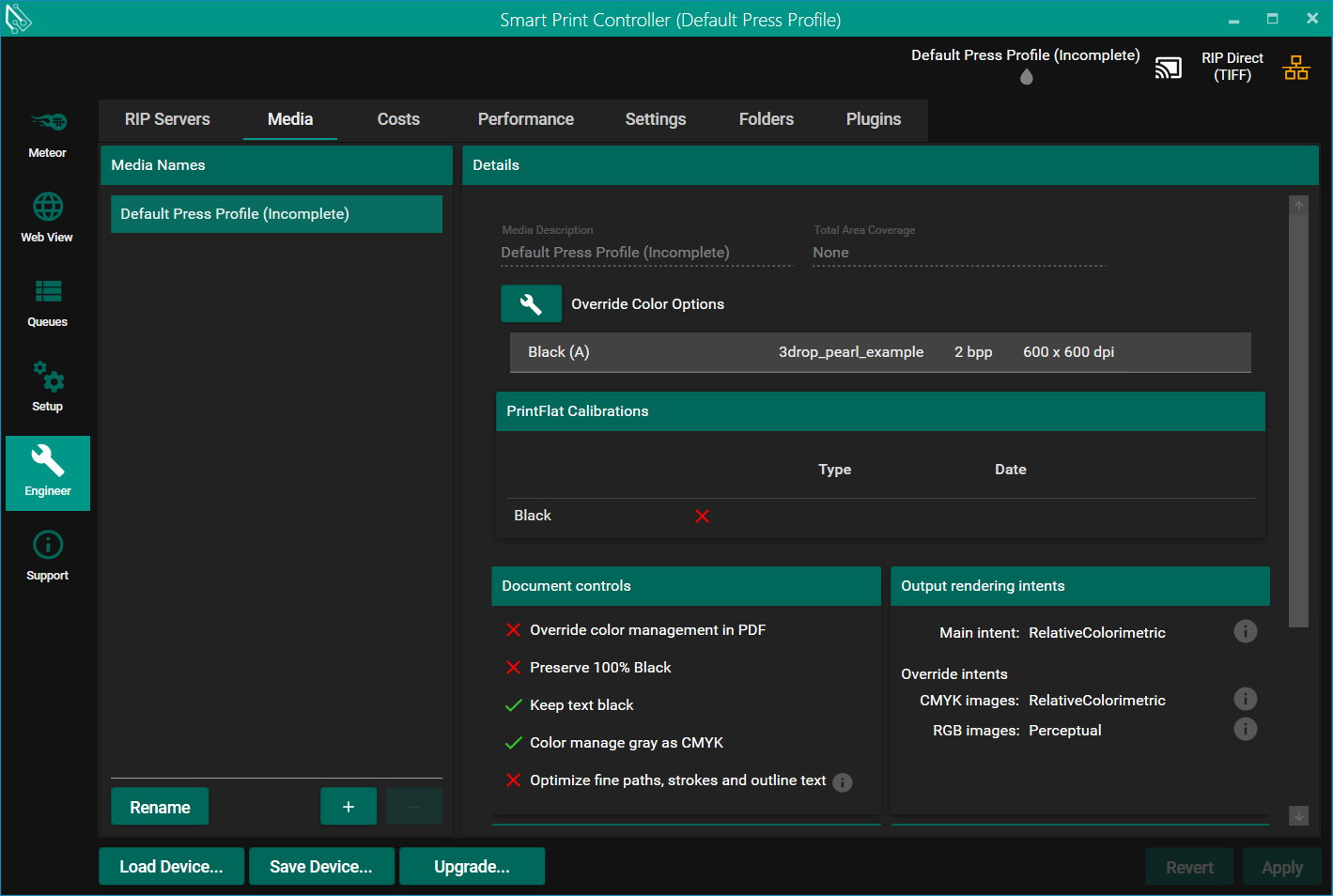Click the Rename button

tap(160, 807)
